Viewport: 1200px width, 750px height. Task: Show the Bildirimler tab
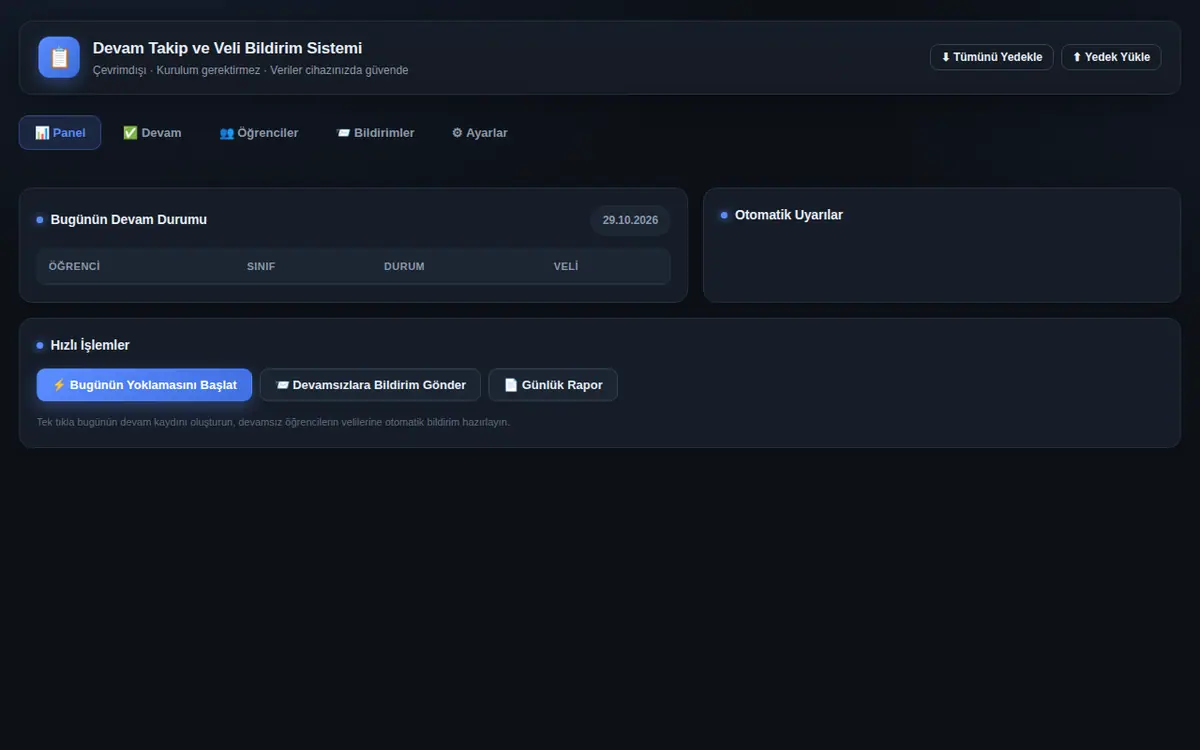tap(375, 133)
